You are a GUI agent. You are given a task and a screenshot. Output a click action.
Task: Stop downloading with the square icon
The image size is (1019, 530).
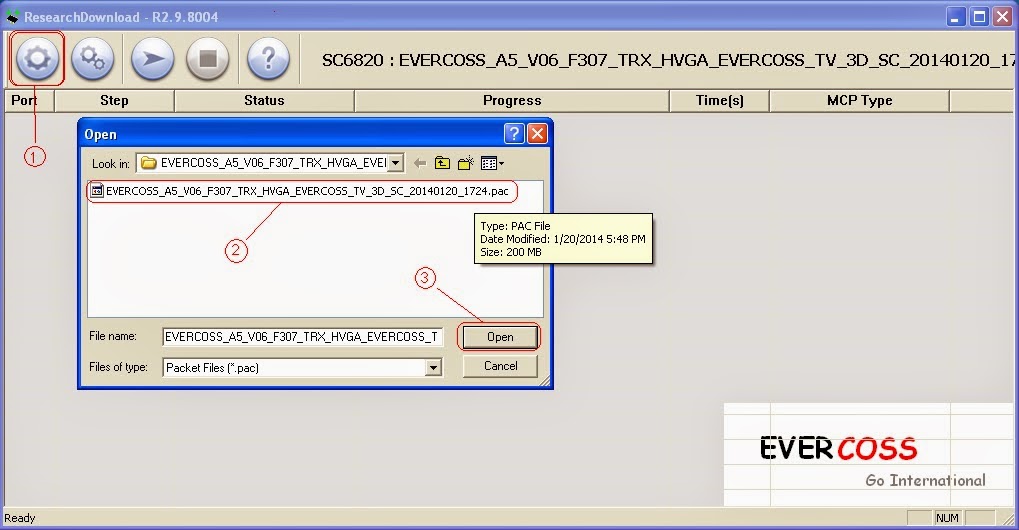[x=208, y=59]
